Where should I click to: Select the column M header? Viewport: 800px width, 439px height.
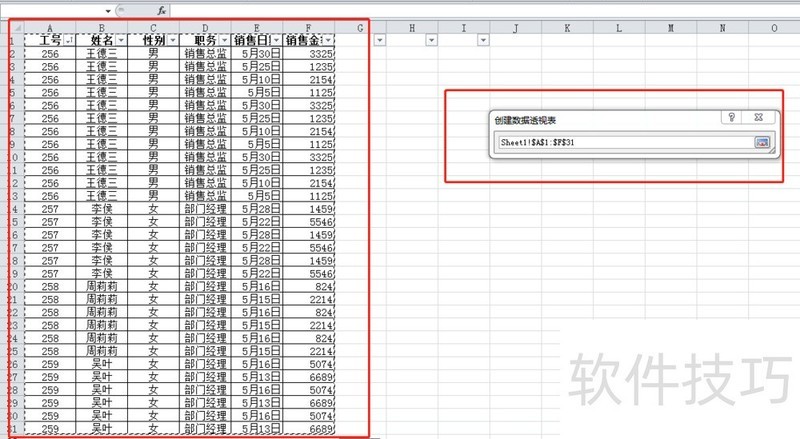[671, 28]
